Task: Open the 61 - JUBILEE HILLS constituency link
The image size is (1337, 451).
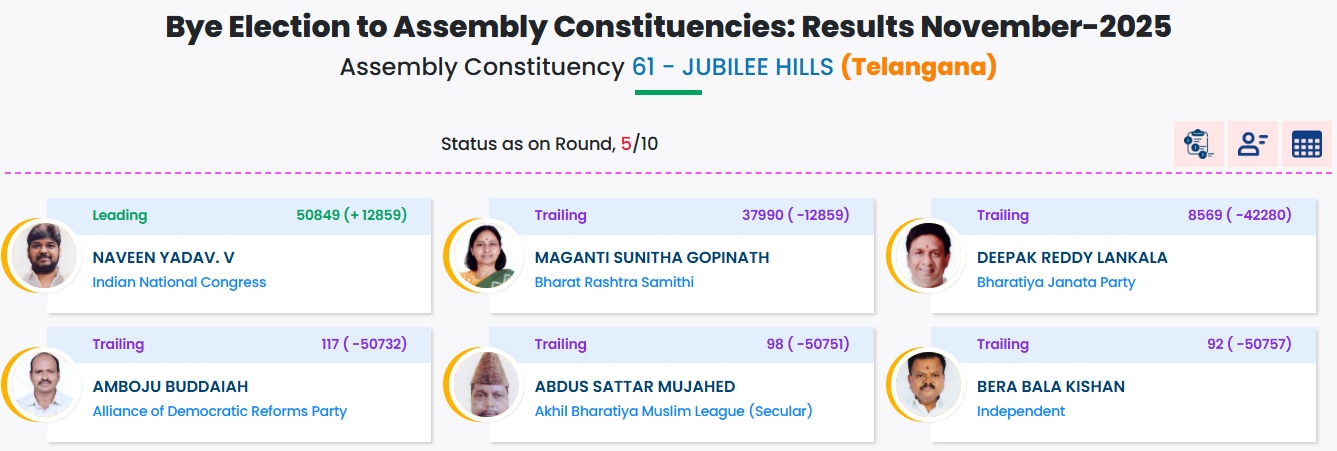Action: tap(732, 67)
